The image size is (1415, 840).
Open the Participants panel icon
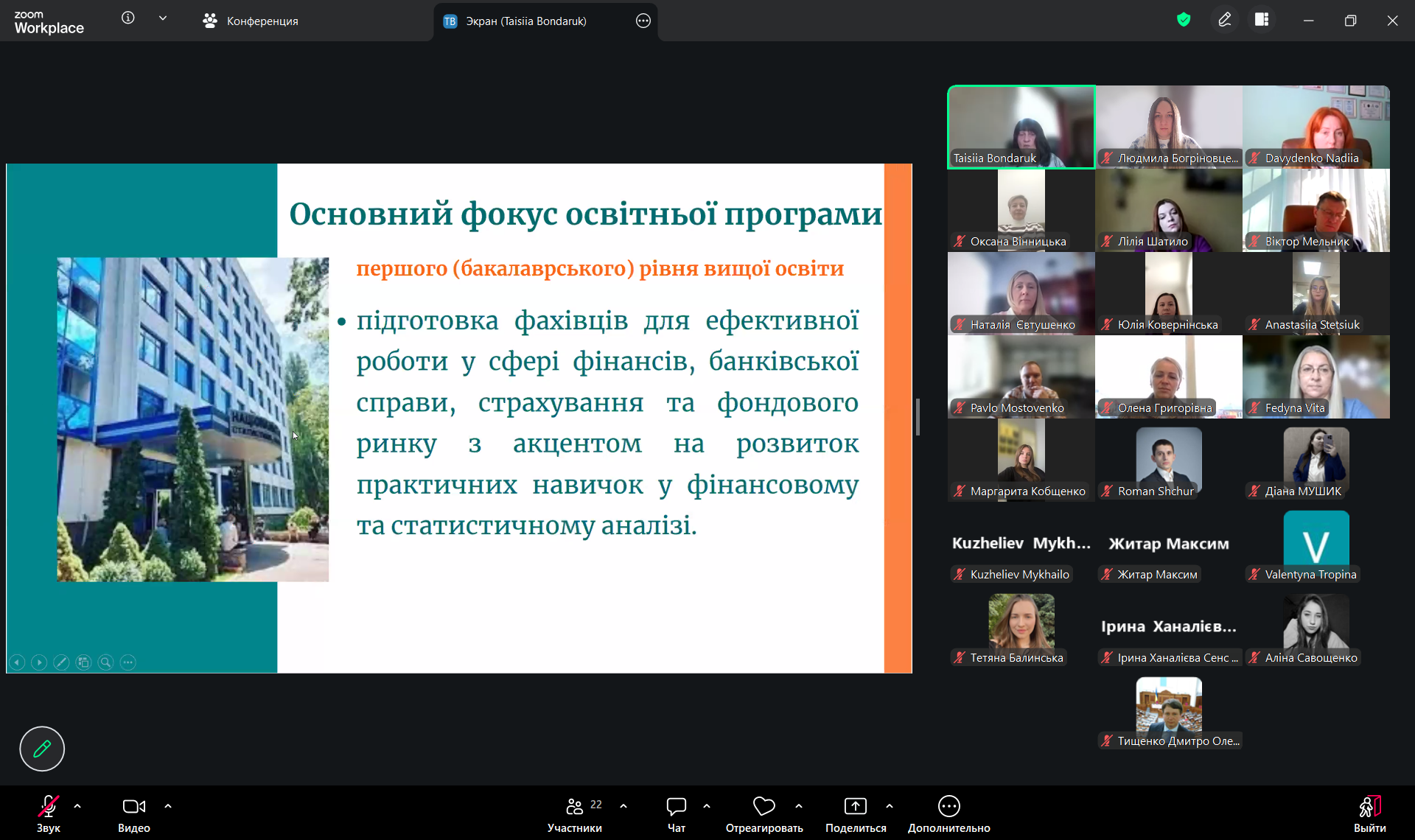pyautogui.click(x=575, y=807)
